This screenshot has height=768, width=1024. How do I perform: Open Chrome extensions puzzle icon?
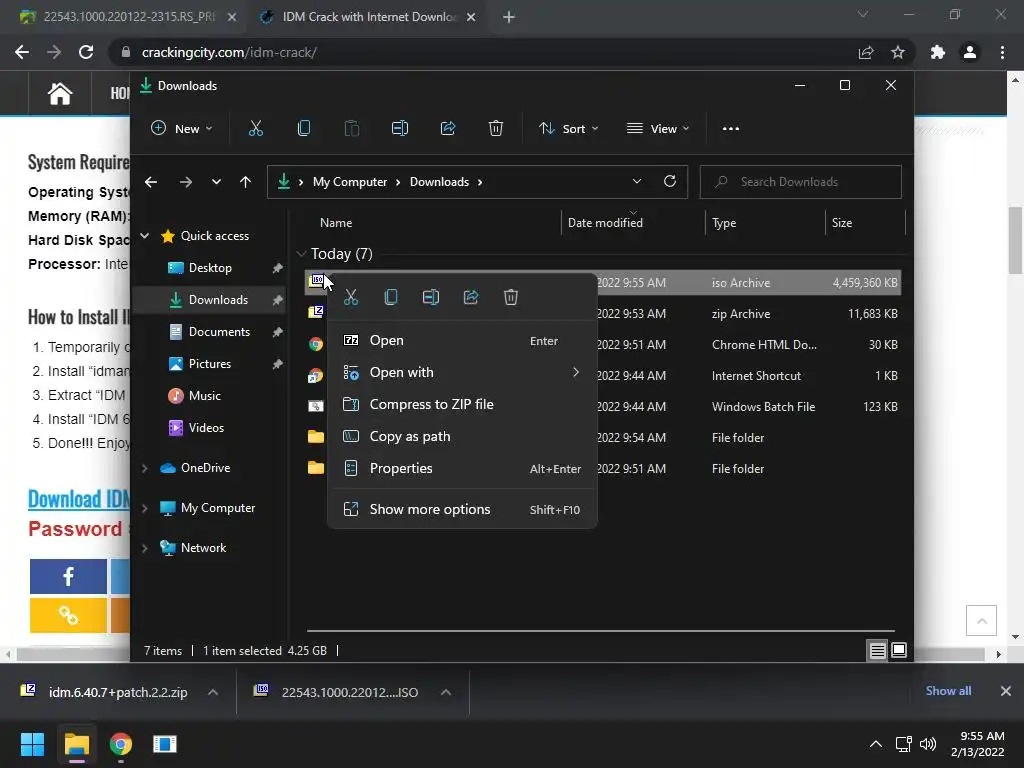tap(938, 52)
